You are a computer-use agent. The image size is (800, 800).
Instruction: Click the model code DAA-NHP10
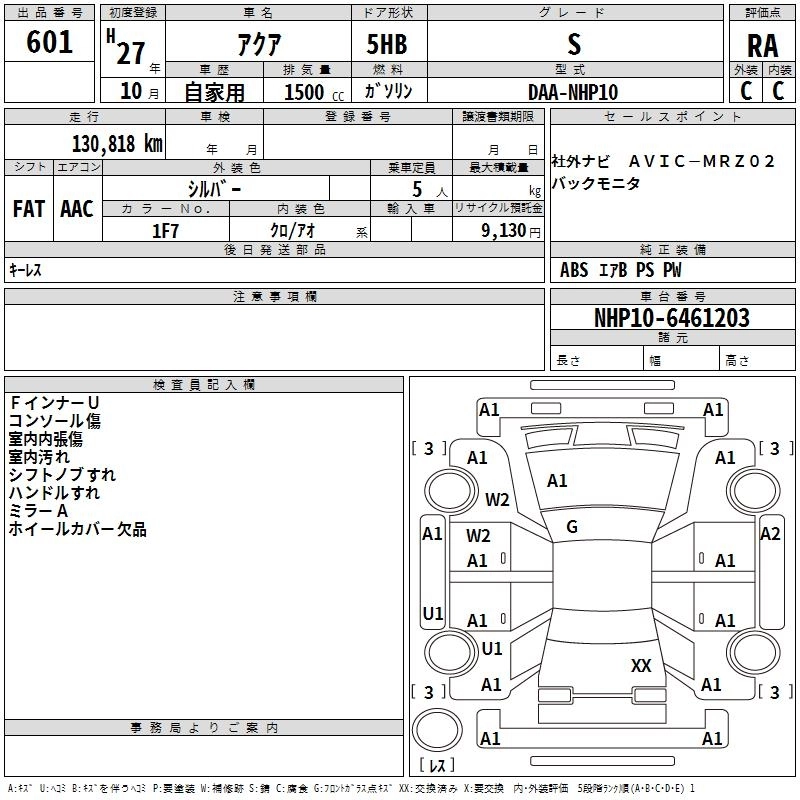click(573, 91)
